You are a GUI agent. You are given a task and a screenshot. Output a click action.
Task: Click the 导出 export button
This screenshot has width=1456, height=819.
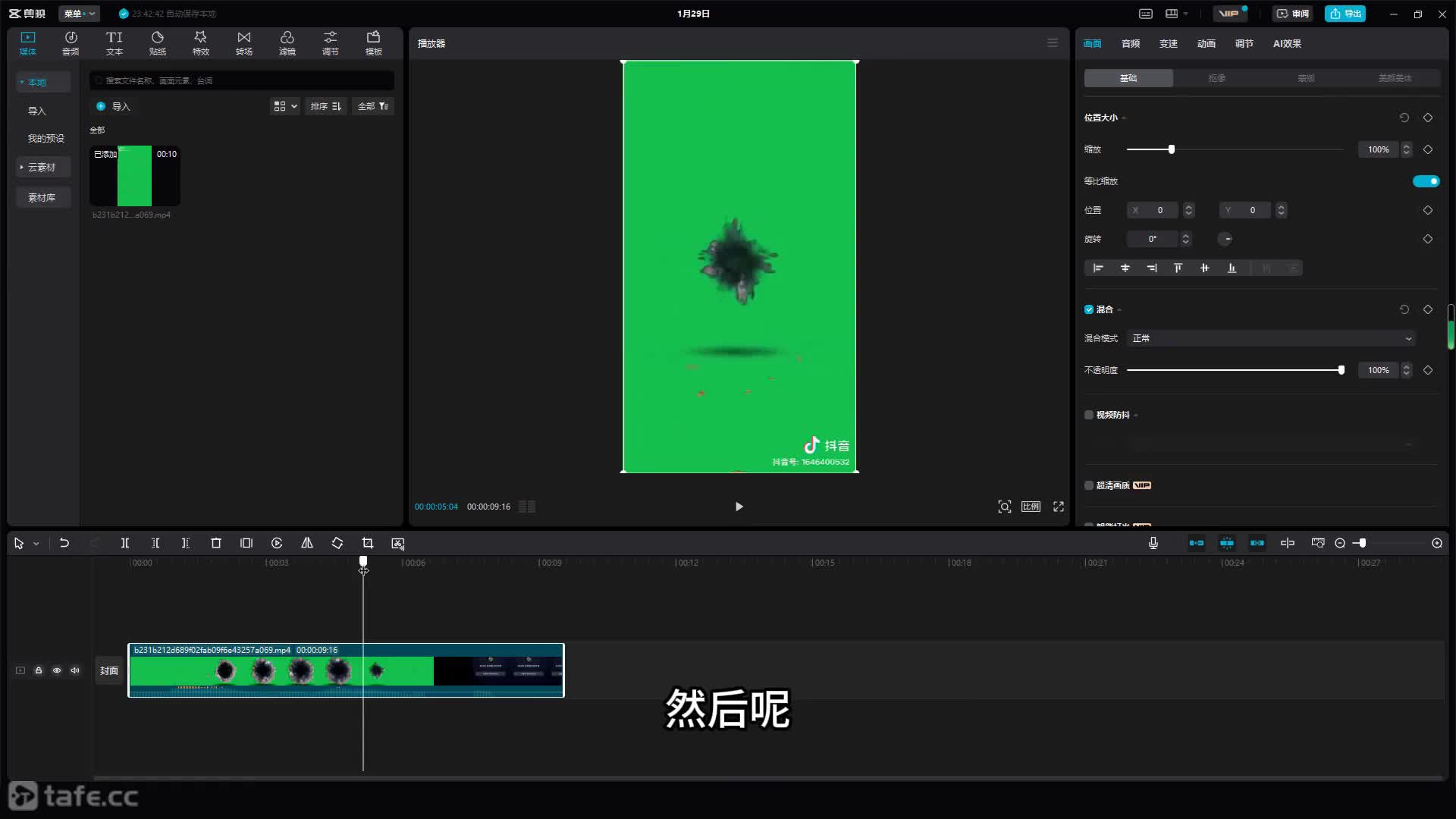pyautogui.click(x=1345, y=14)
